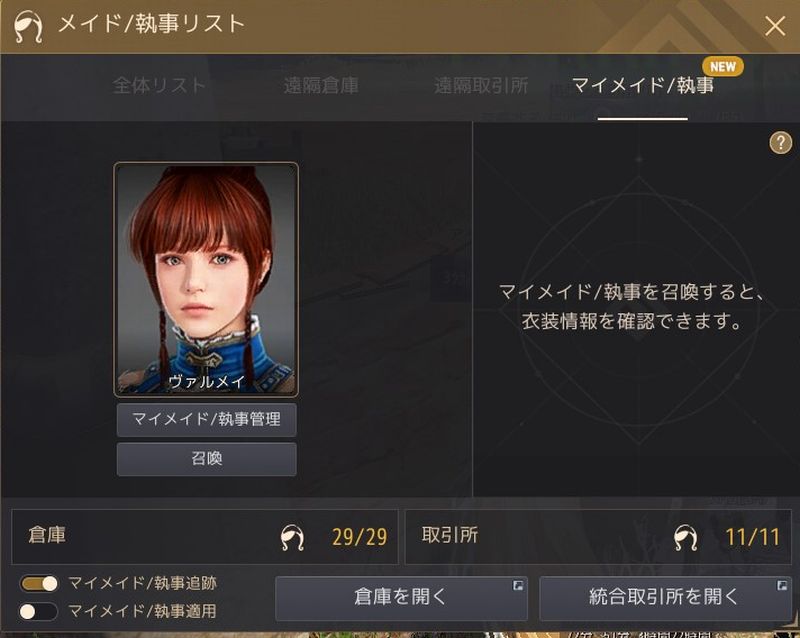Click the popup icon on 統合取引所を開く button

[782, 585]
